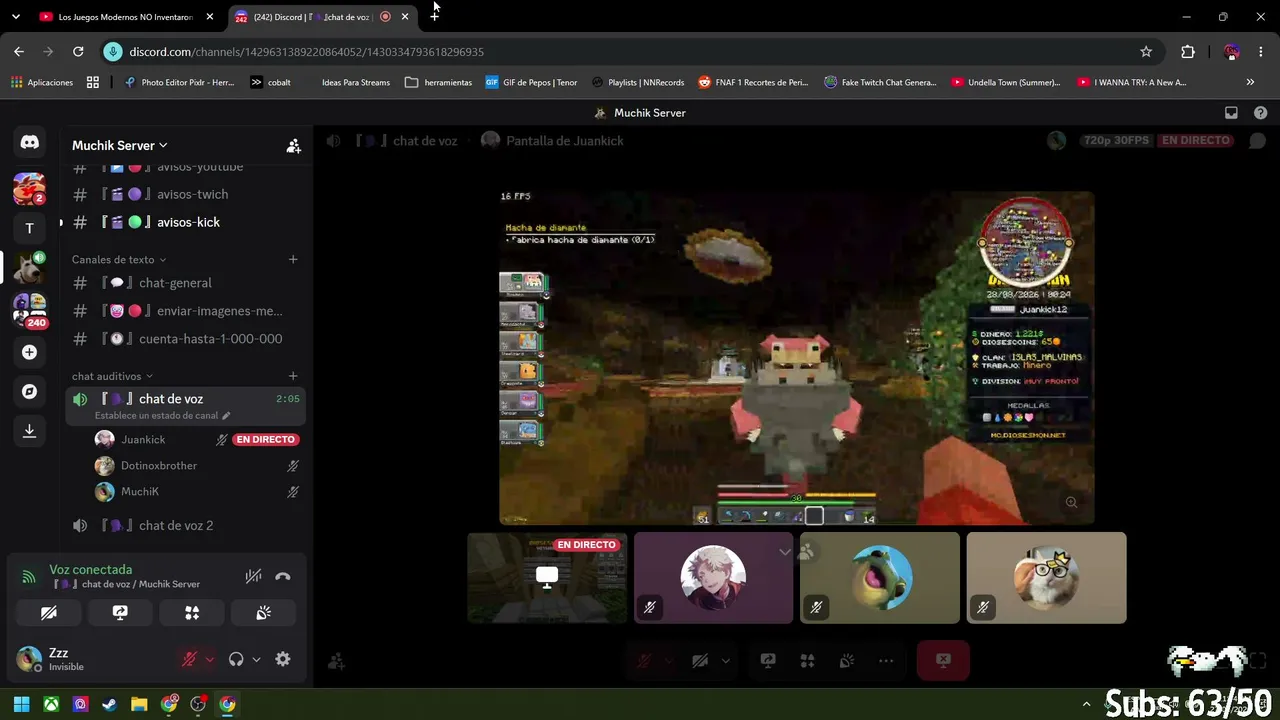The height and width of the screenshot is (720, 1280).
Task: Collapse the chat auditivos category
Action: tap(112, 376)
